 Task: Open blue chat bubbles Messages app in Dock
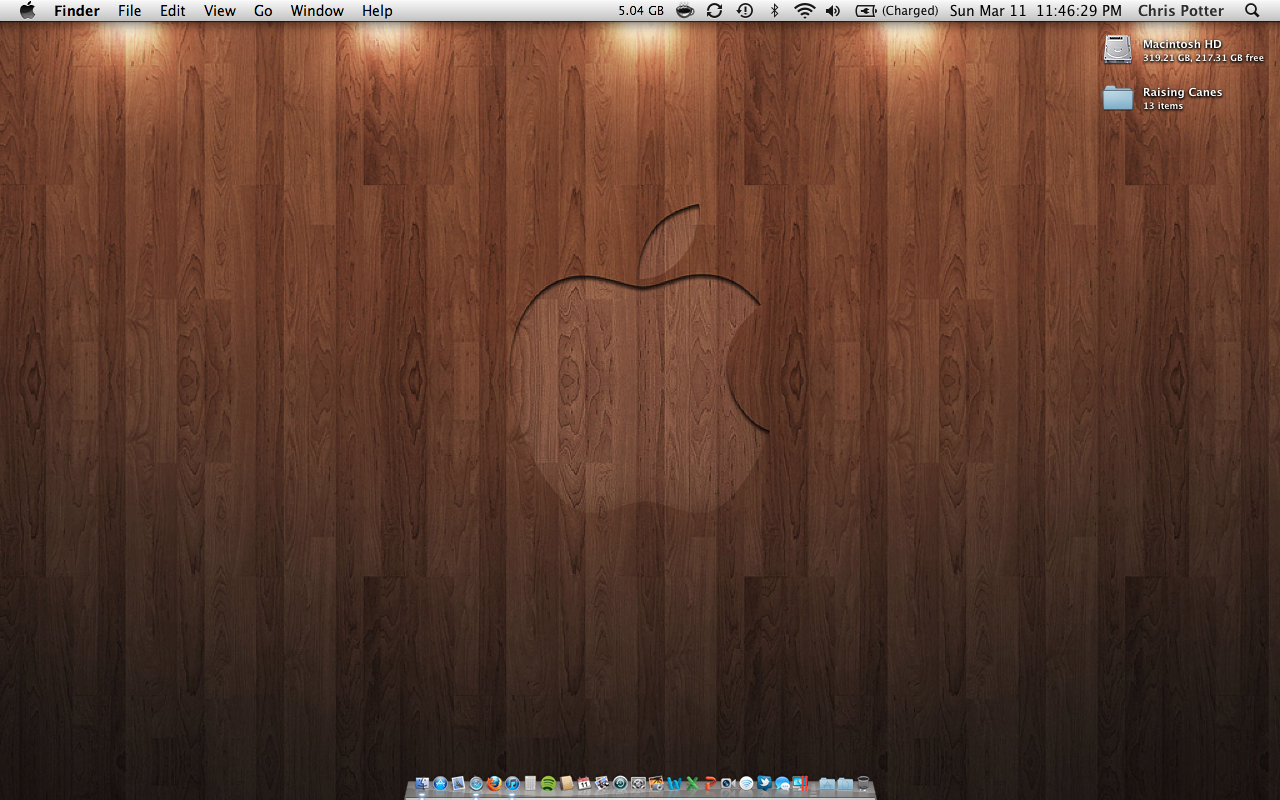(x=782, y=784)
